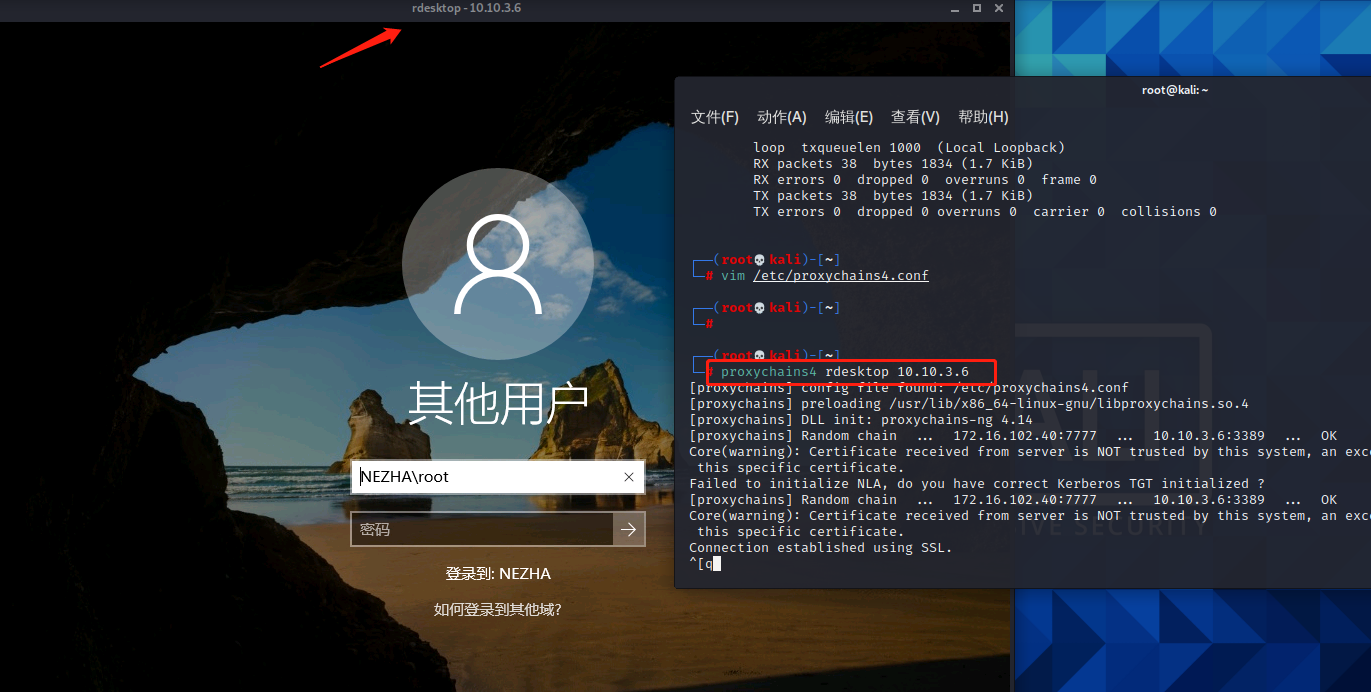Submit the password with the arrow button
1371x692 pixels.
click(x=629, y=530)
